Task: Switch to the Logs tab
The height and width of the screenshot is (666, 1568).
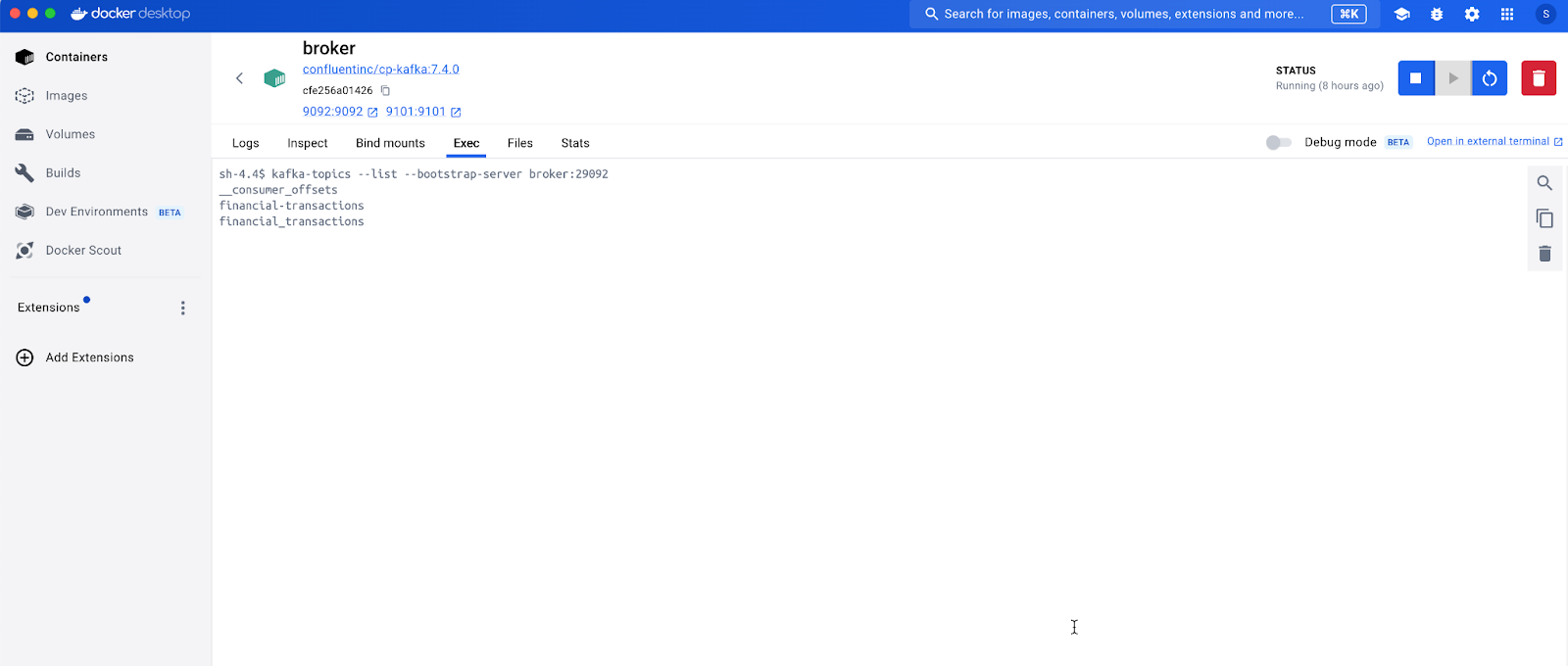Action: click(x=246, y=143)
